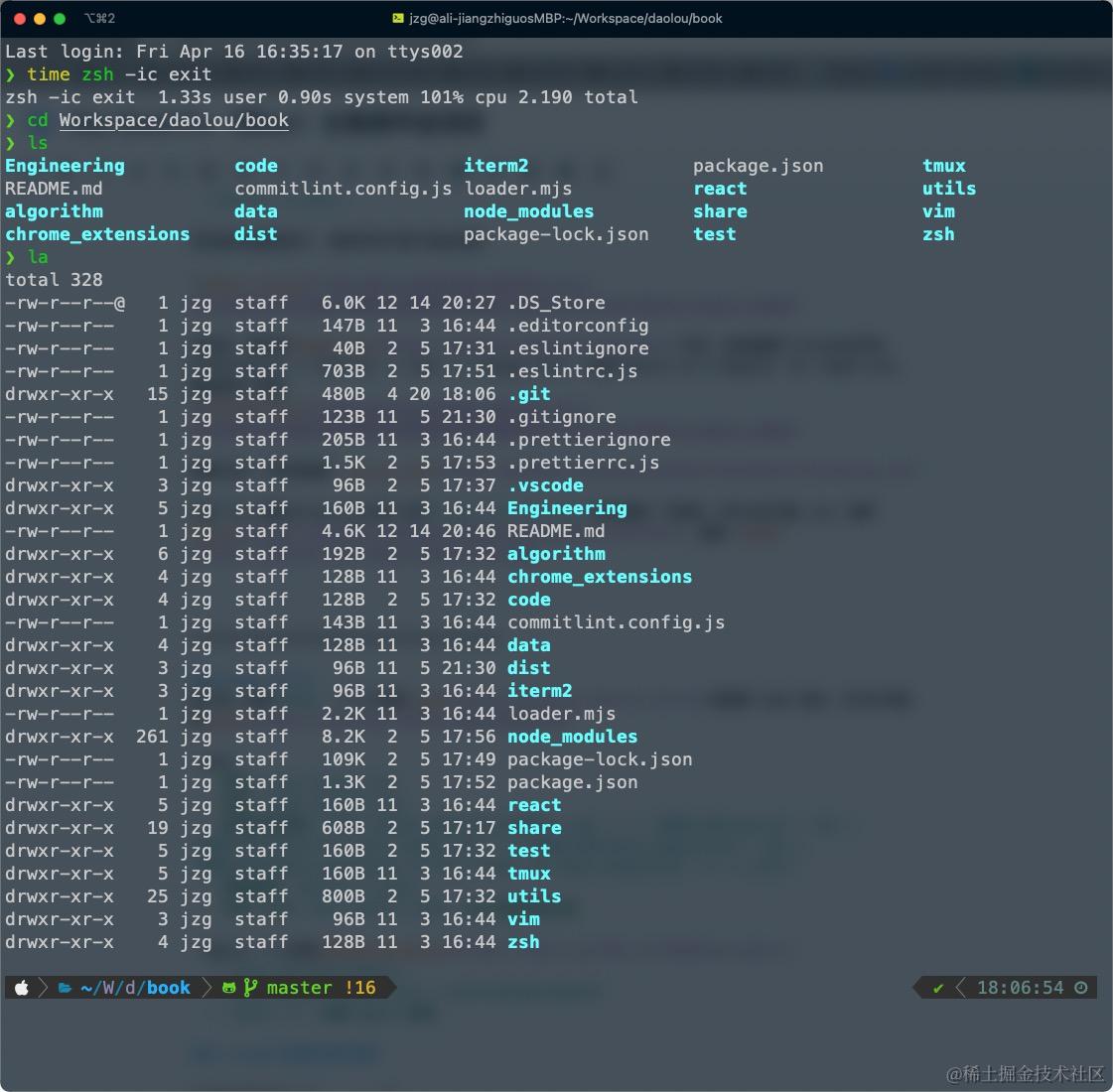Click the time 18:06:54 in the prompt
This screenshot has width=1113, height=1092.
(x=1020, y=988)
